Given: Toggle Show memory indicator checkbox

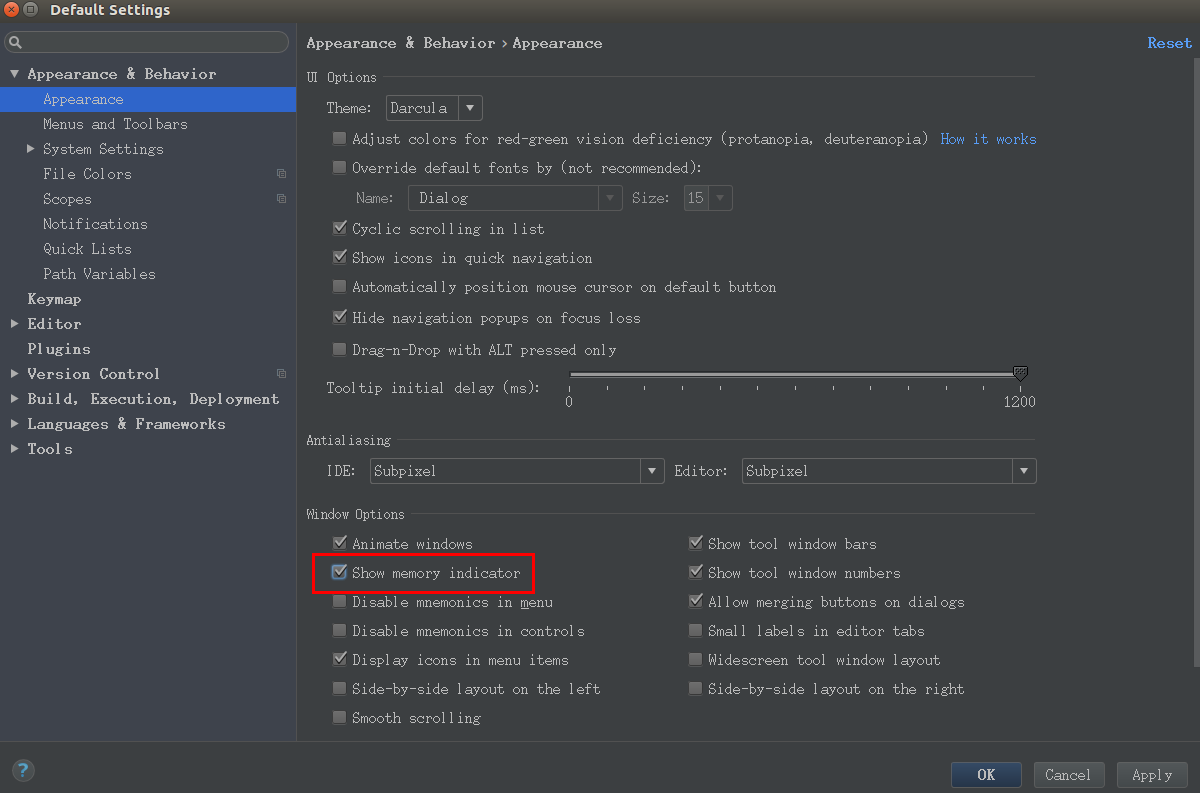Looking at the screenshot, I should click(x=340, y=573).
